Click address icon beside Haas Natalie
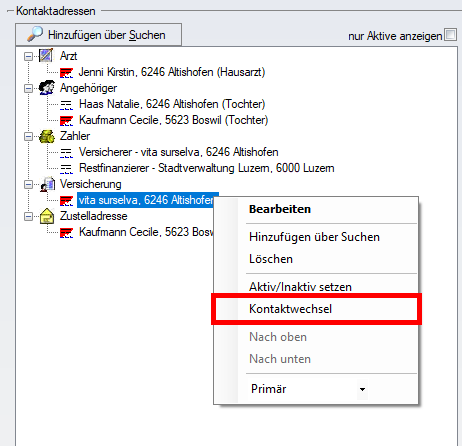The height and width of the screenshot is (446, 462). (x=66, y=105)
